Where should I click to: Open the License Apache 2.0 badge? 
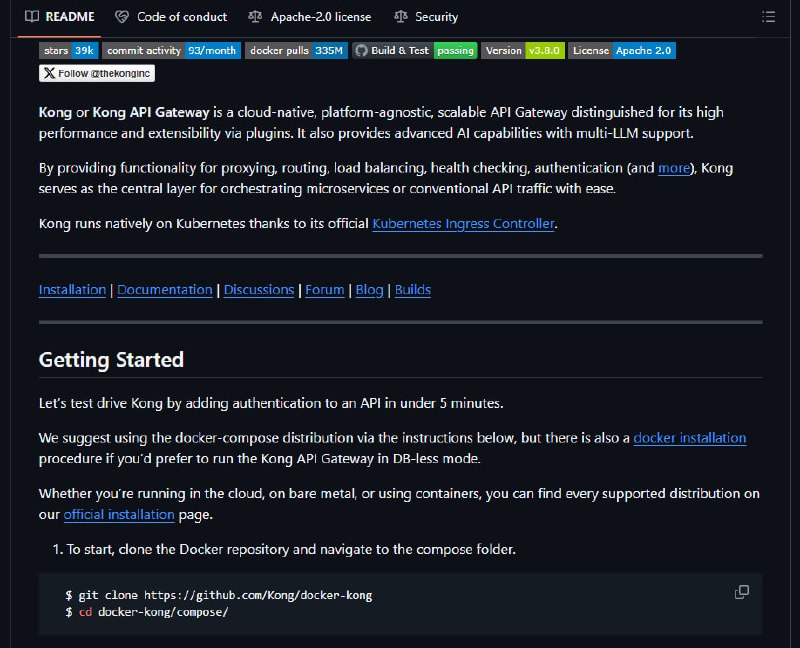622,51
